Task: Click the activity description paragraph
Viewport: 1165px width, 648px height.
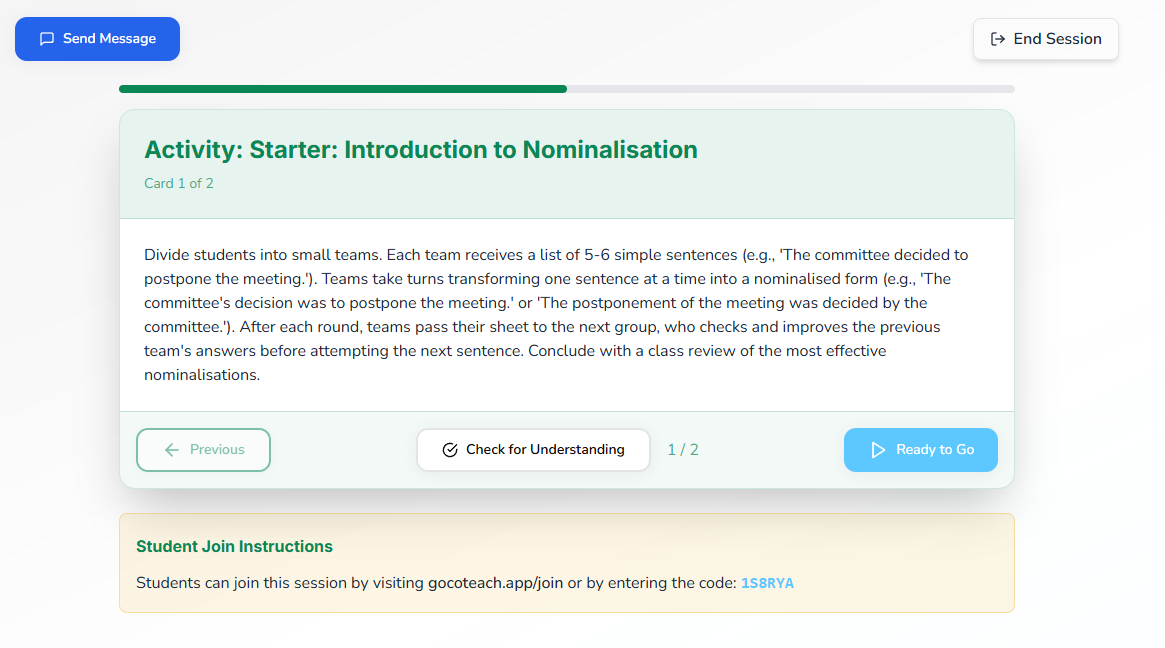Action: [x=556, y=315]
